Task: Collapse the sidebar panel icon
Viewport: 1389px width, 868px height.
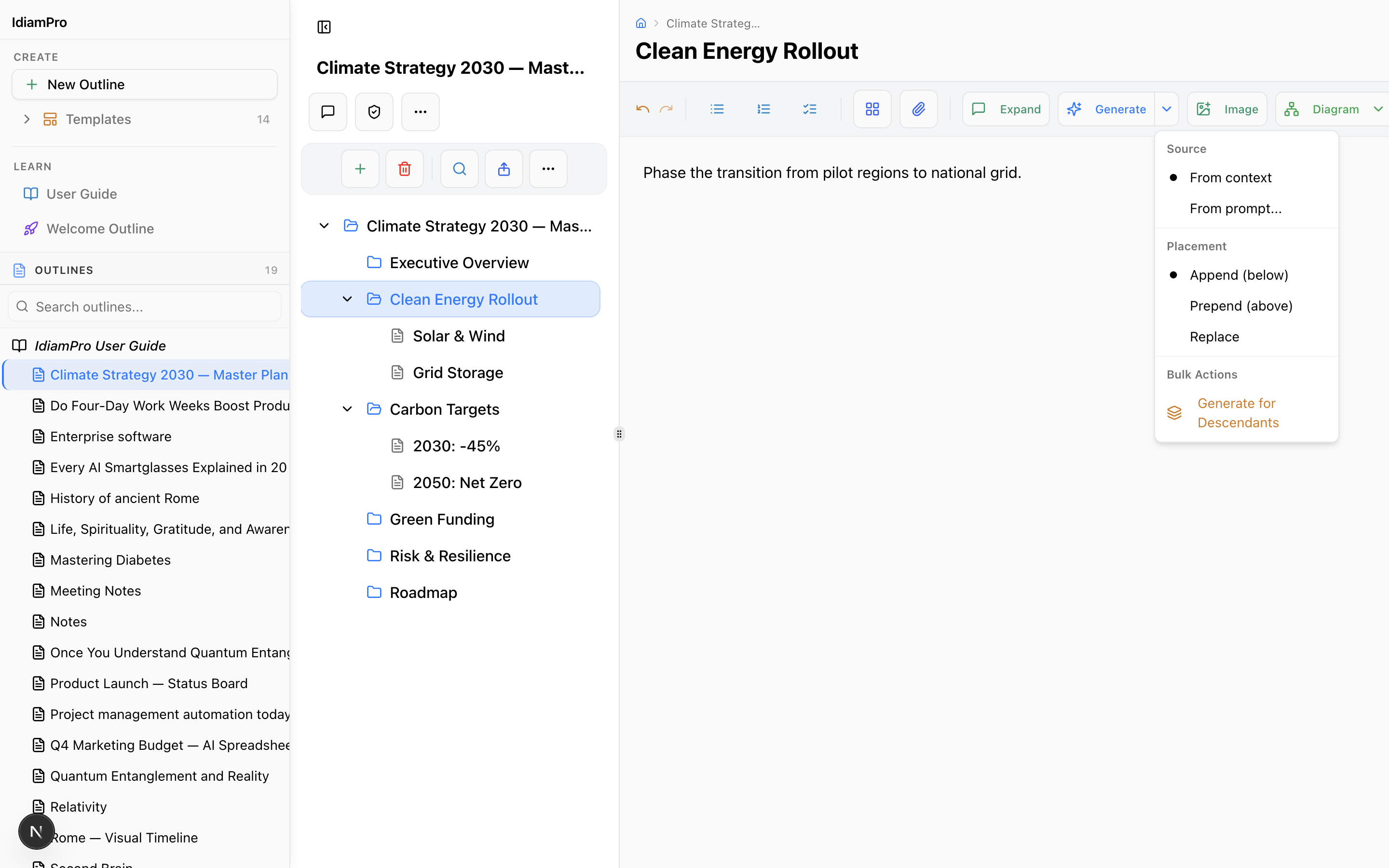Action: [324, 27]
